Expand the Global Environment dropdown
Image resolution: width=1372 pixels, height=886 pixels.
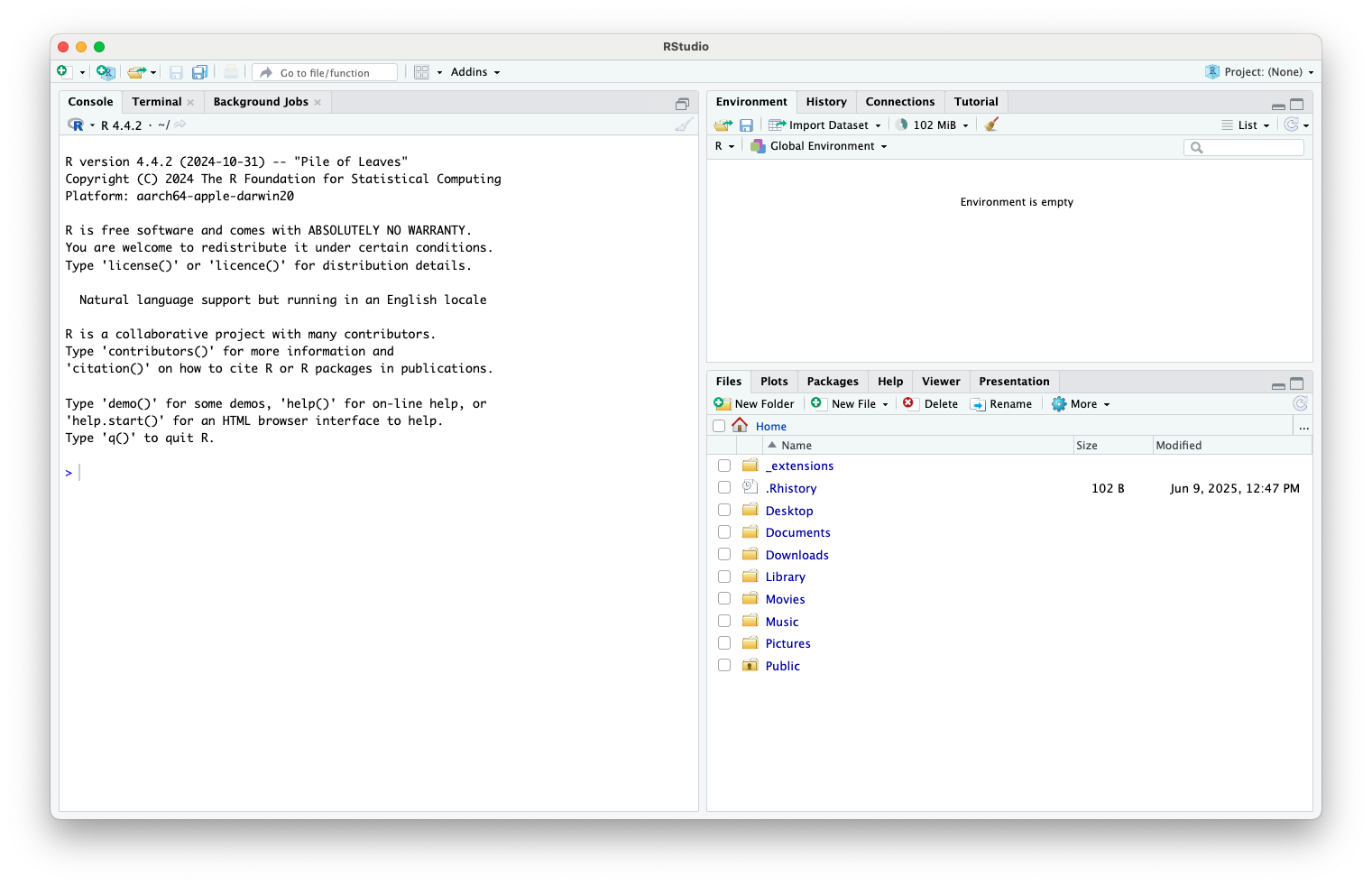[821, 146]
